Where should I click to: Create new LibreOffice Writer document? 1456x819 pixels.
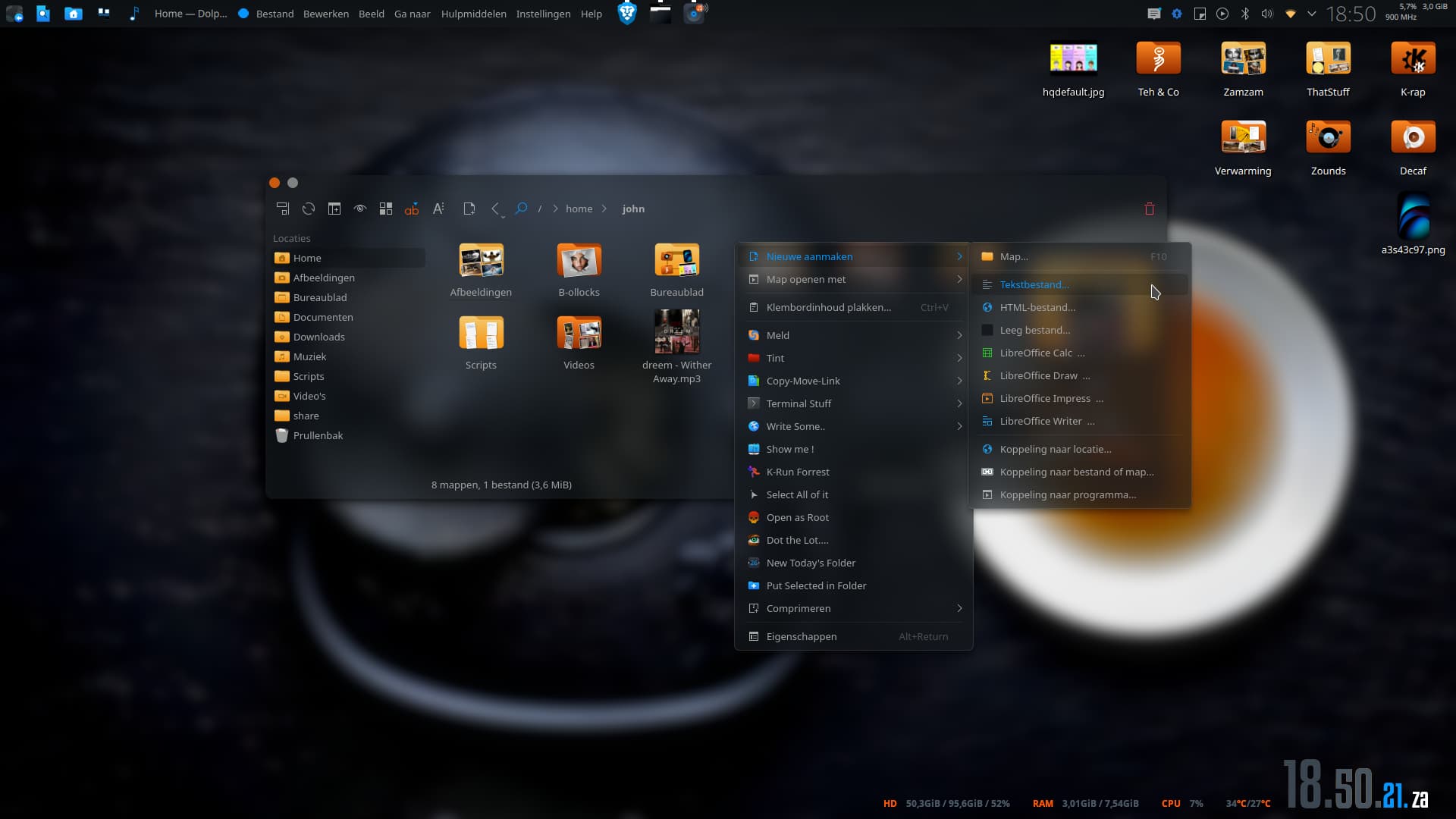(x=1080, y=421)
